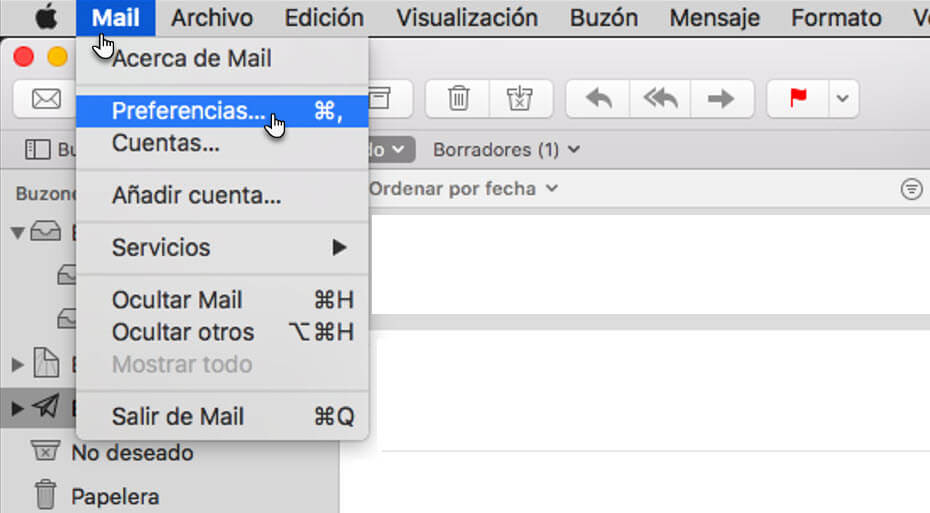Click the junk mail toolbar button

click(x=520, y=98)
